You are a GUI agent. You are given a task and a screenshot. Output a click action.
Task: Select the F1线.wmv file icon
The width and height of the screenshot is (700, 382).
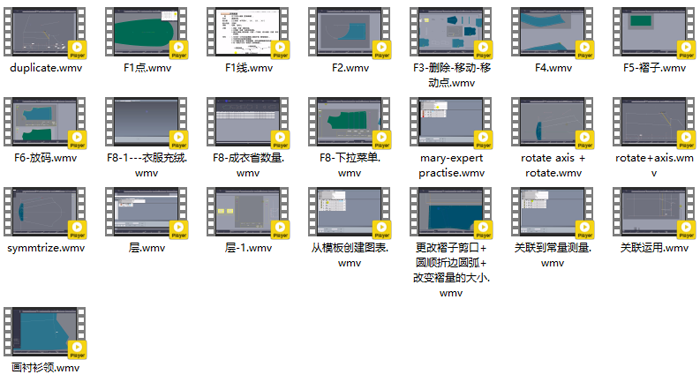point(248,32)
